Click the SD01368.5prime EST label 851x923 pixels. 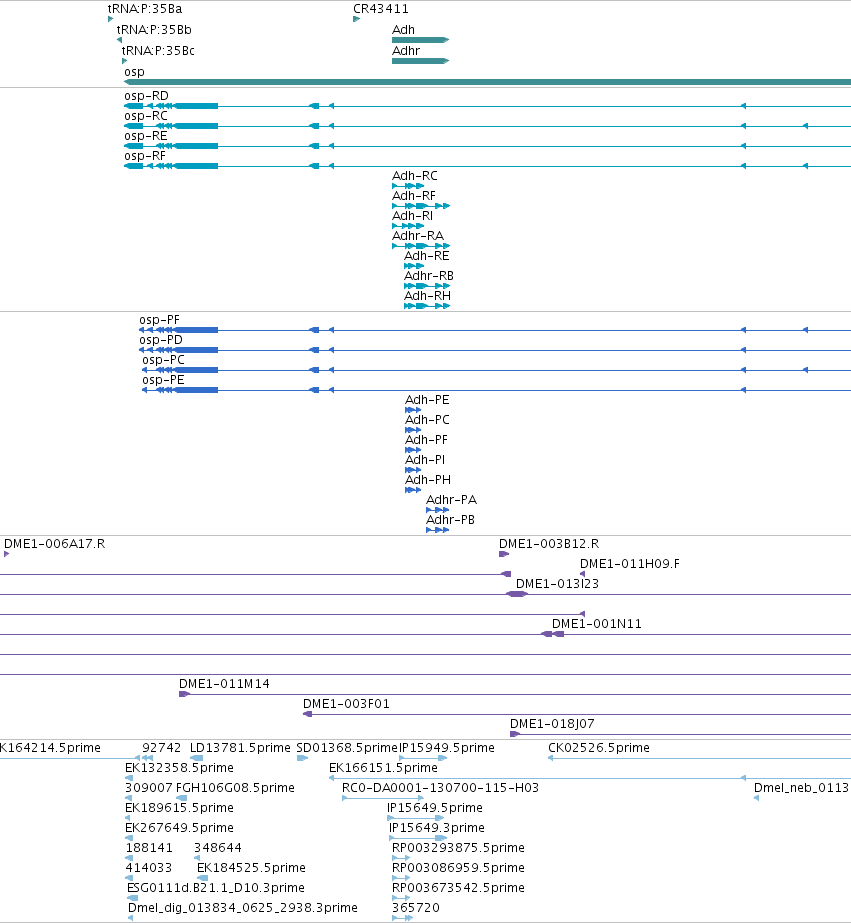click(x=347, y=748)
